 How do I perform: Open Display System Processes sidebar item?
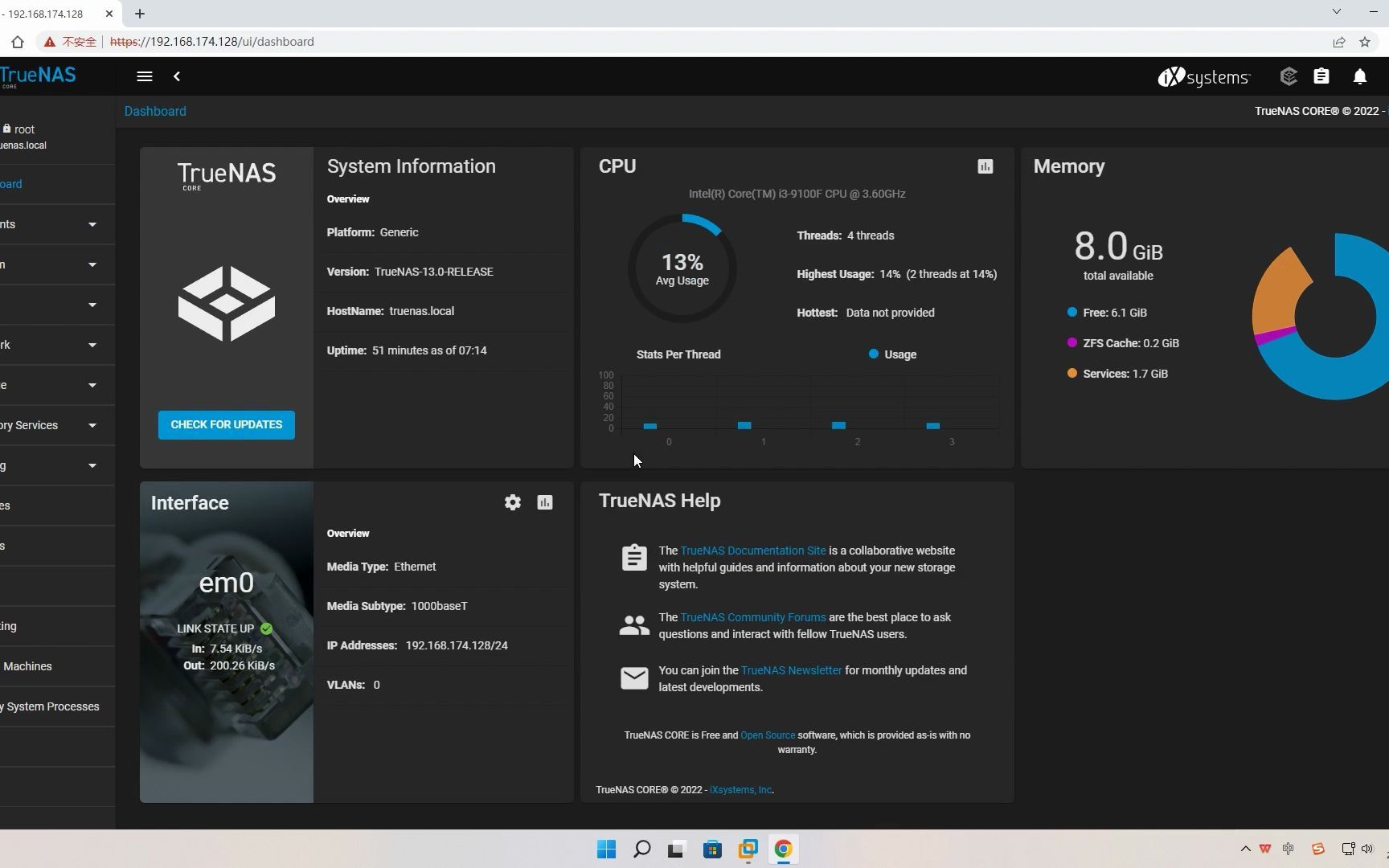click(56, 706)
